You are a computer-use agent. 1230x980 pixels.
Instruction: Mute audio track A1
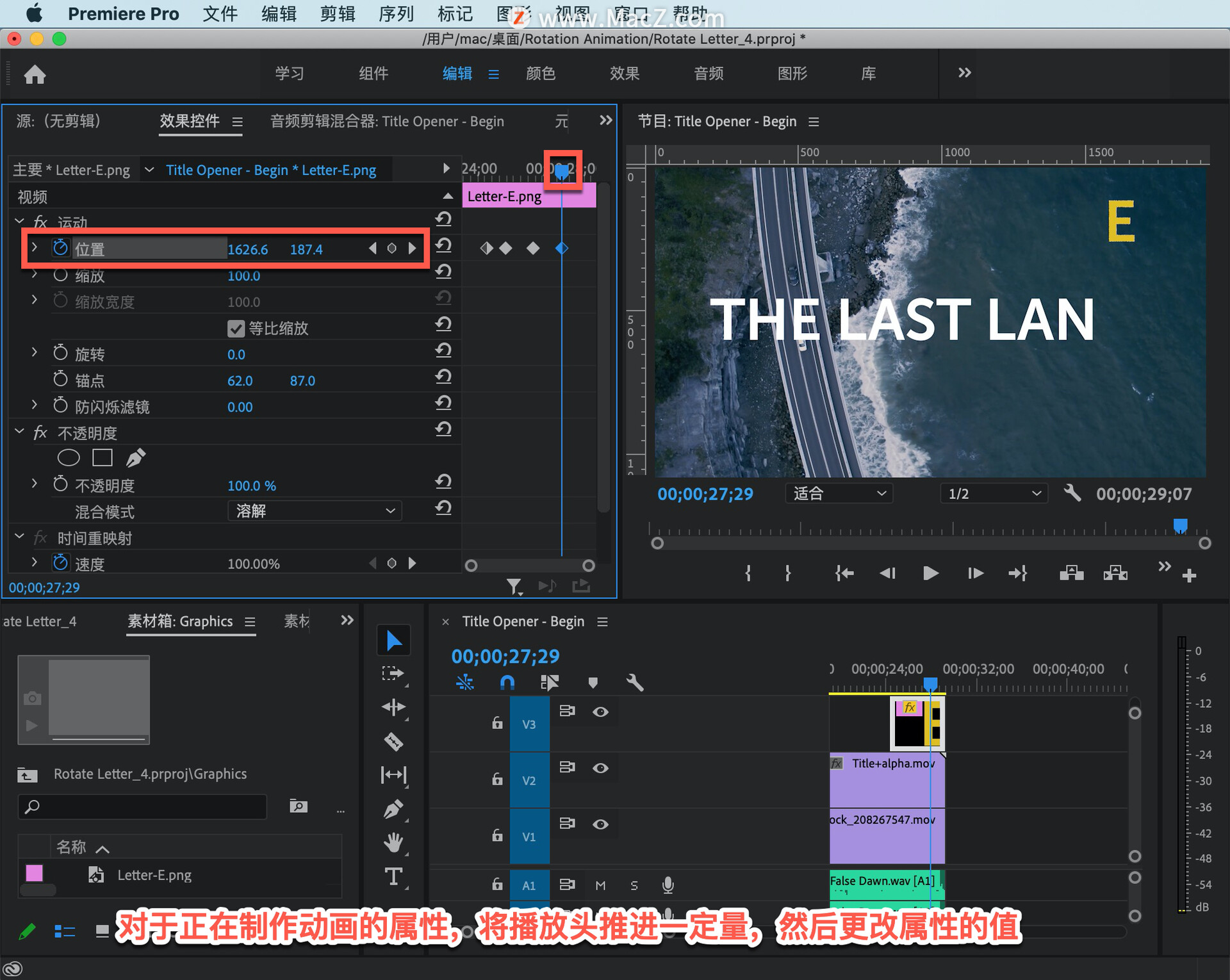coord(600,885)
